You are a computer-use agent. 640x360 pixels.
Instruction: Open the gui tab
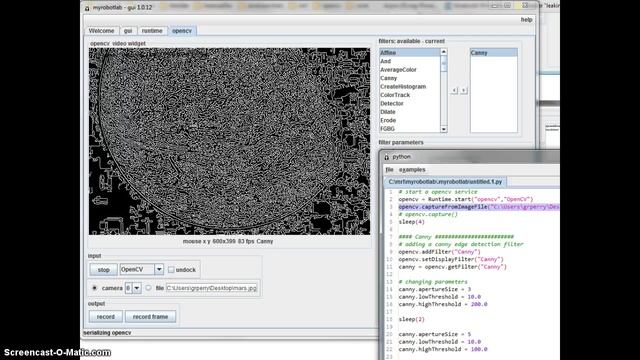(128, 31)
